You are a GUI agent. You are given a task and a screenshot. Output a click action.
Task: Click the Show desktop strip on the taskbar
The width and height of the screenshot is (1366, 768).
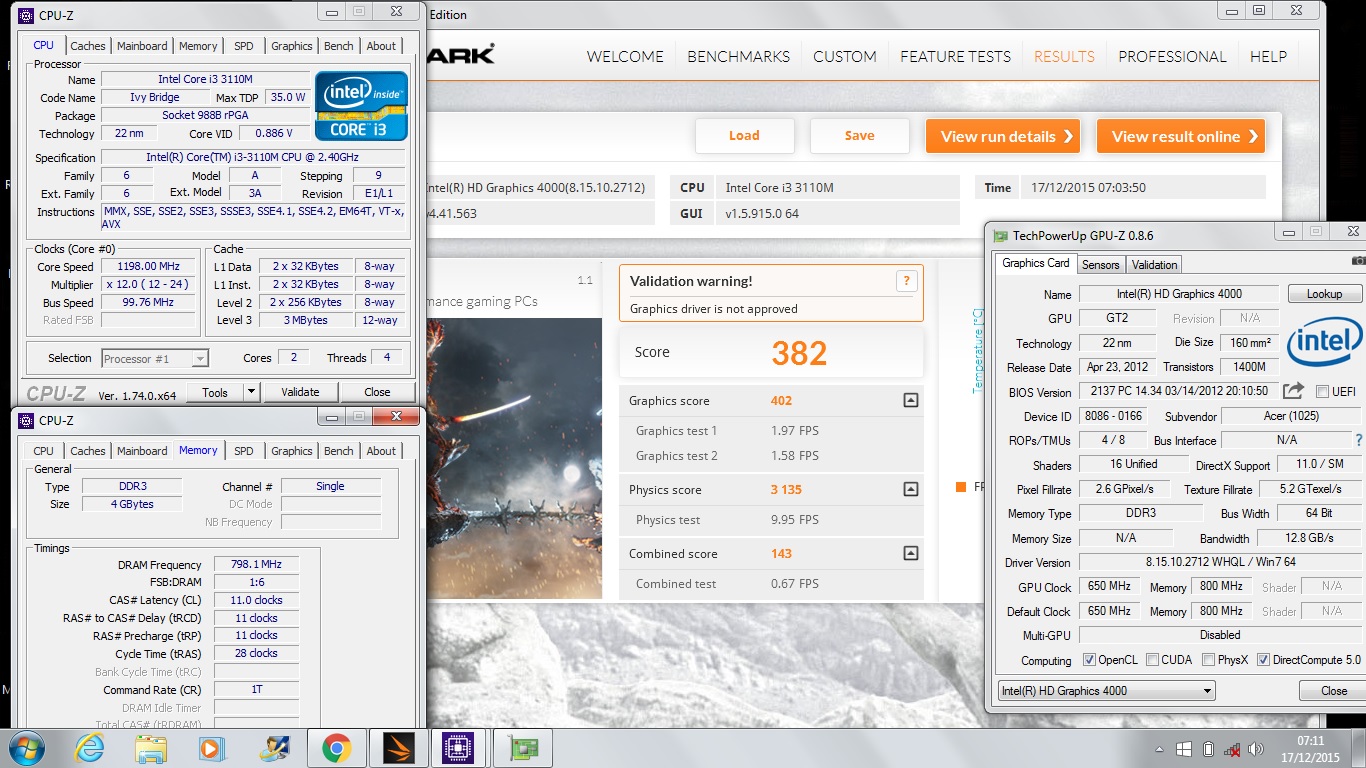tap(1359, 749)
